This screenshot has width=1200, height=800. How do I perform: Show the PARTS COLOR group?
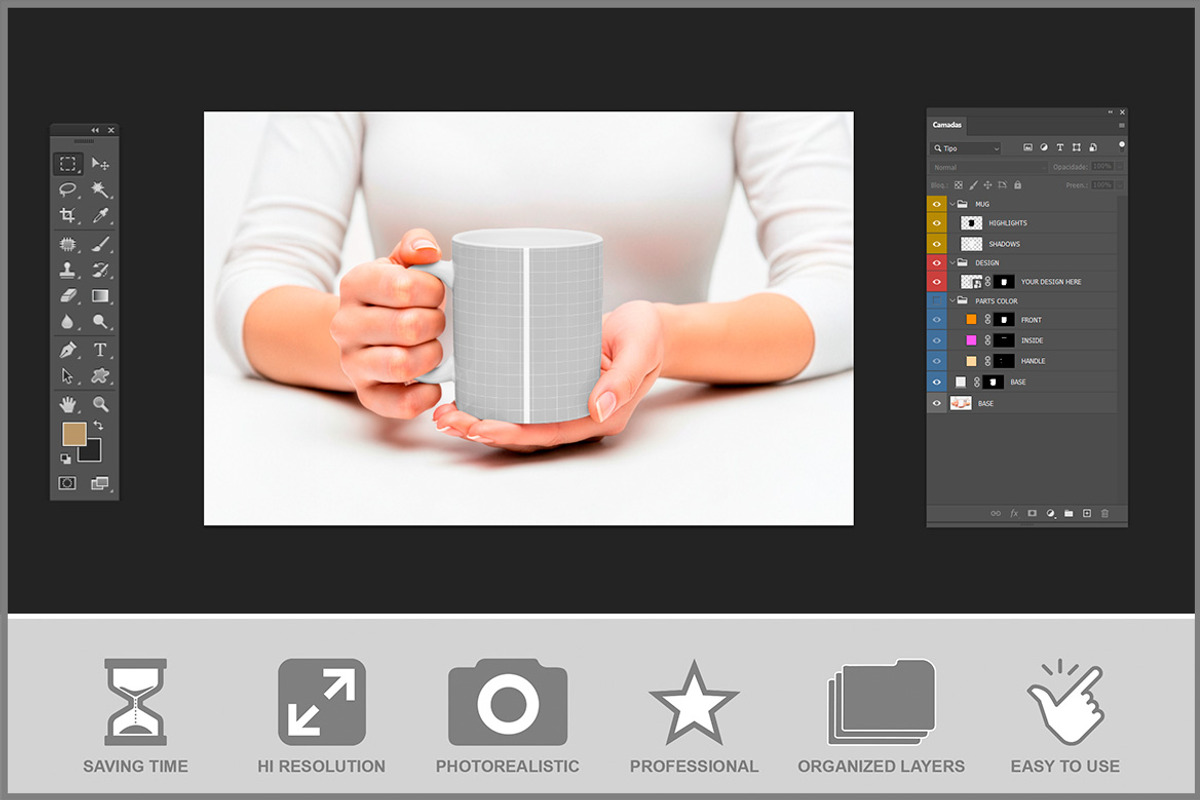coord(937,301)
